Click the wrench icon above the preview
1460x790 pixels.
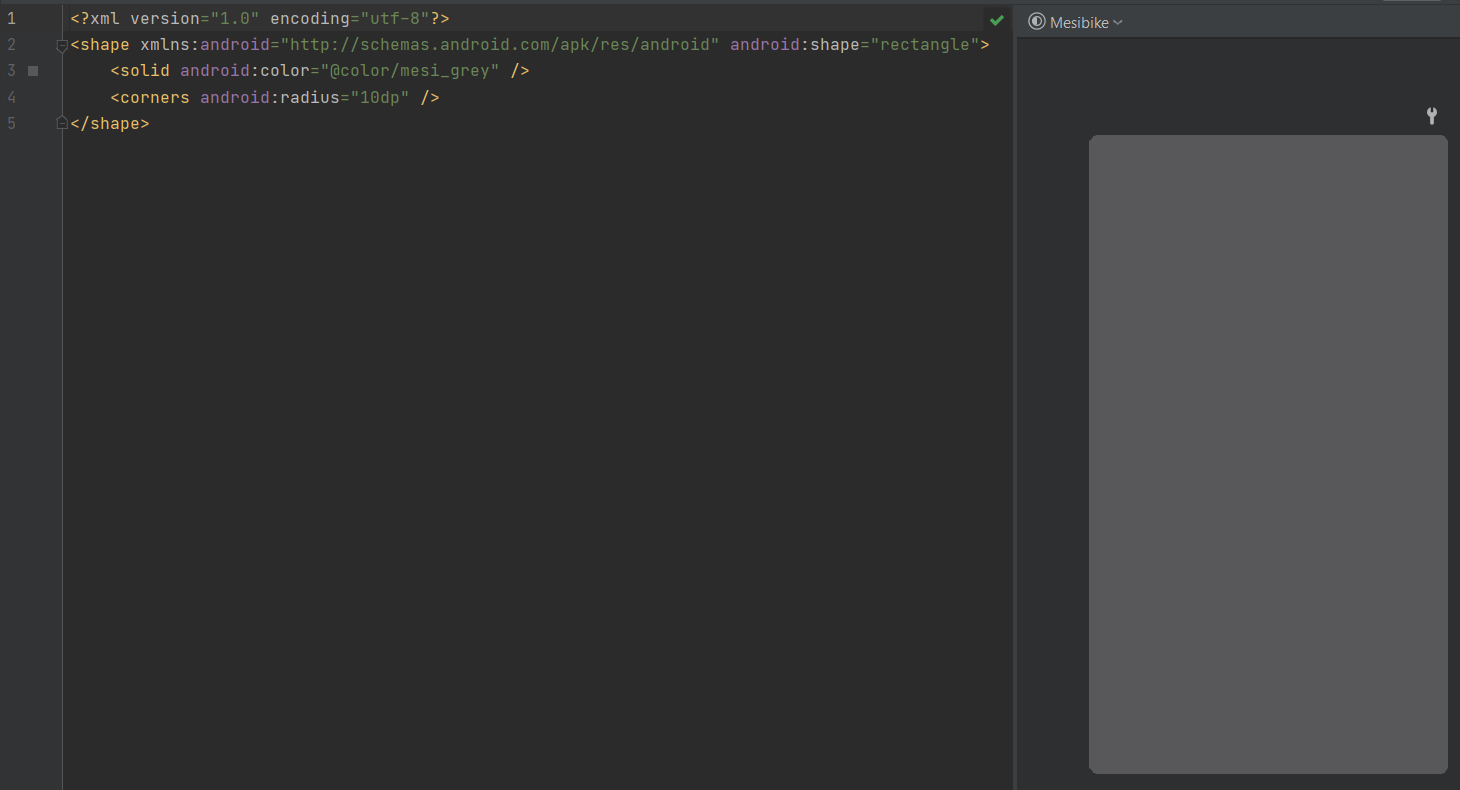[x=1432, y=116]
